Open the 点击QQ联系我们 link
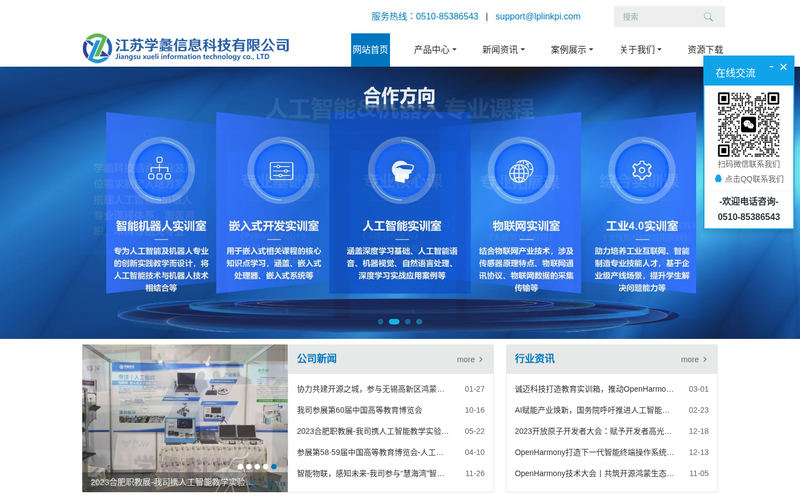This screenshot has height=500, width=800. (x=754, y=179)
